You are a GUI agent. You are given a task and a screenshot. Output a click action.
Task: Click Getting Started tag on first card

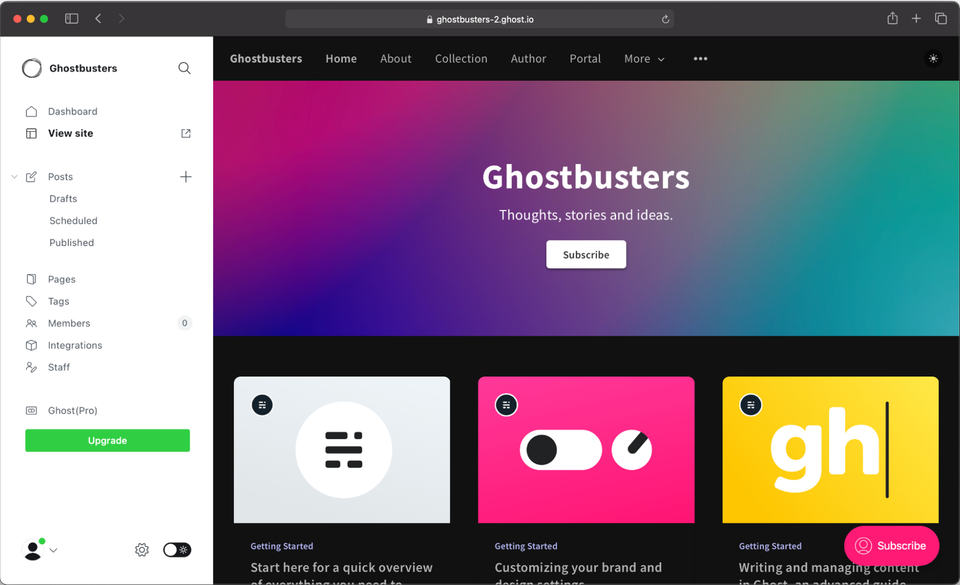(282, 546)
